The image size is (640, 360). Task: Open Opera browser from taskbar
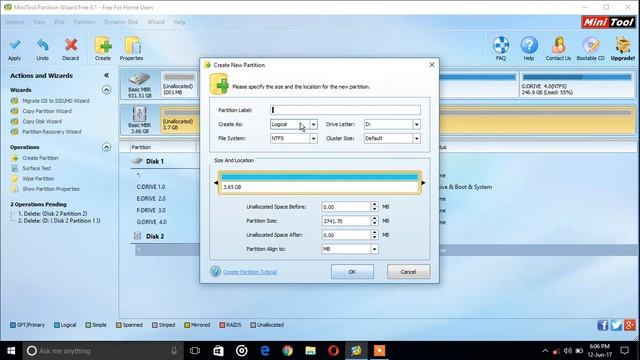pyautogui.click(x=333, y=351)
